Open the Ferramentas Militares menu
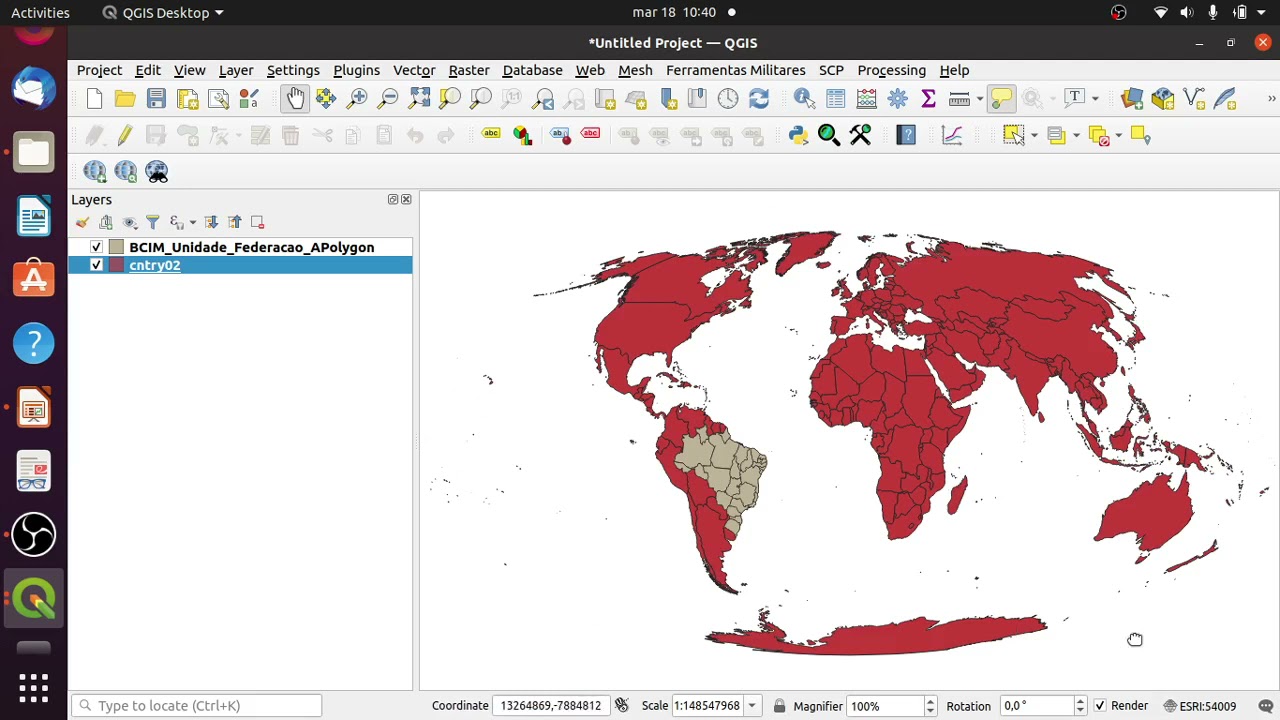The height and width of the screenshot is (720, 1280). pos(735,70)
